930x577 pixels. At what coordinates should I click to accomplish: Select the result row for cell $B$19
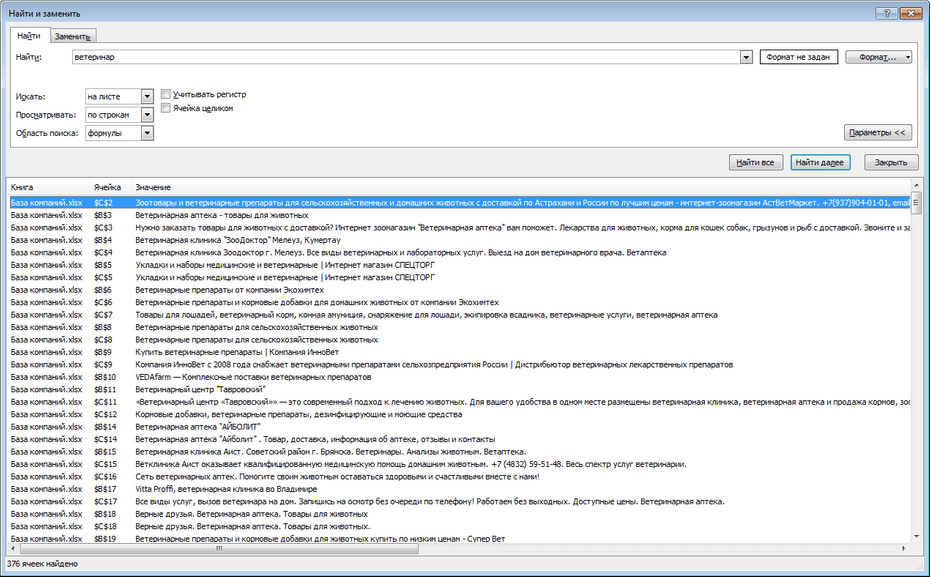coord(459,538)
